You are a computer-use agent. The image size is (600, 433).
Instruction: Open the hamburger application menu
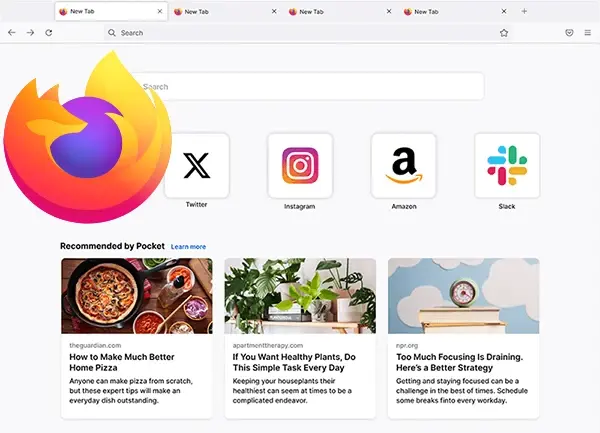(x=588, y=33)
